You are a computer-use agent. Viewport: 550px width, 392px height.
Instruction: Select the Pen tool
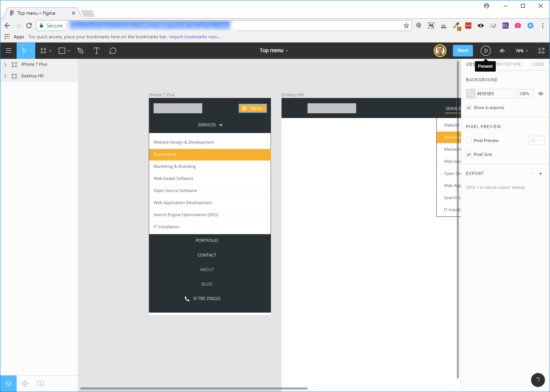pos(80,51)
